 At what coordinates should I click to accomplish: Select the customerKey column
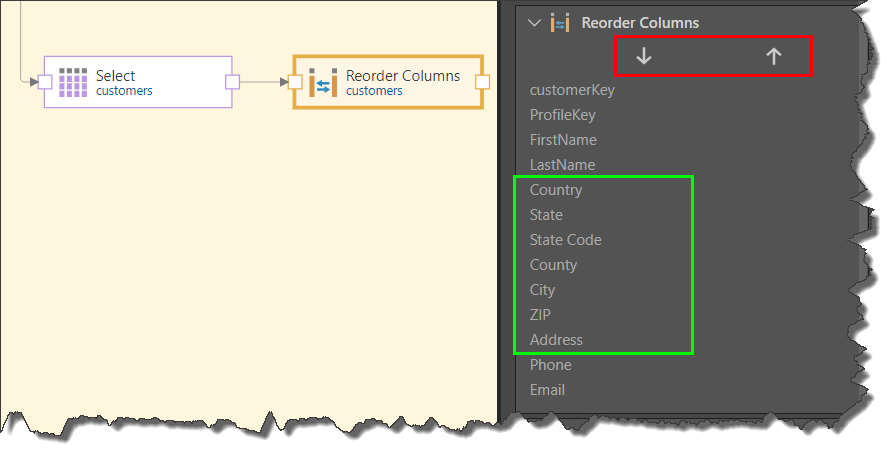(572, 90)
